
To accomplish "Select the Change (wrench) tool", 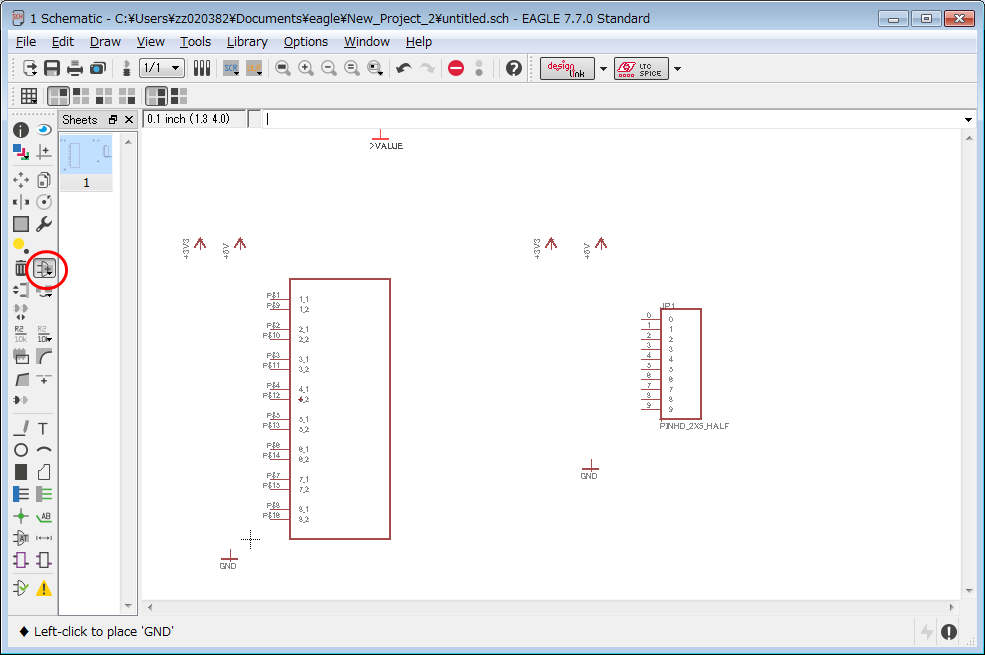I will (43, 224).
